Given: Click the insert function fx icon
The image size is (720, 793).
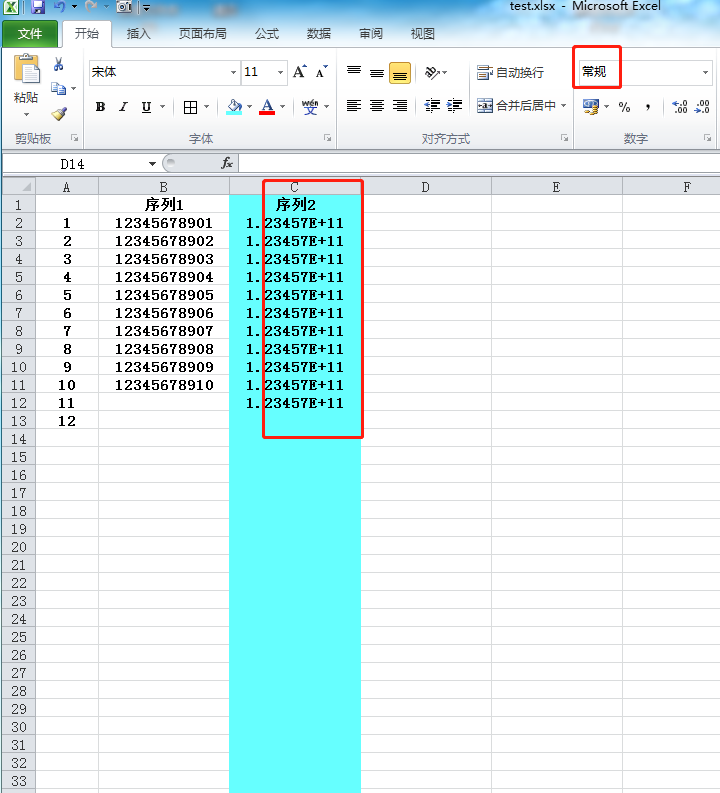Looking at the screenshot, I should 227,163.
